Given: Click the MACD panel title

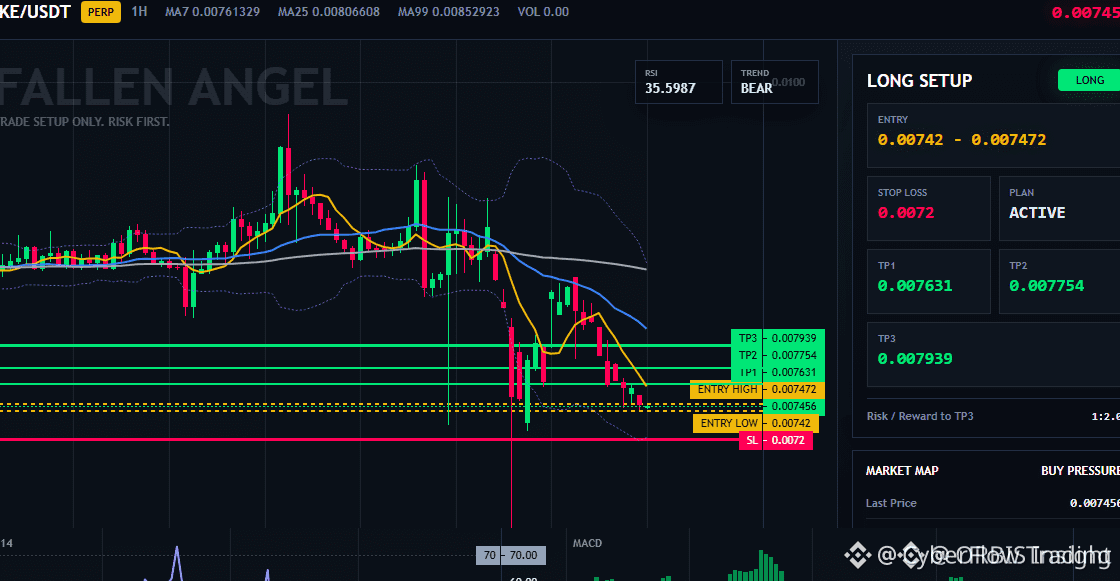Looking at the screenshot, I should (x=587, y=543).
